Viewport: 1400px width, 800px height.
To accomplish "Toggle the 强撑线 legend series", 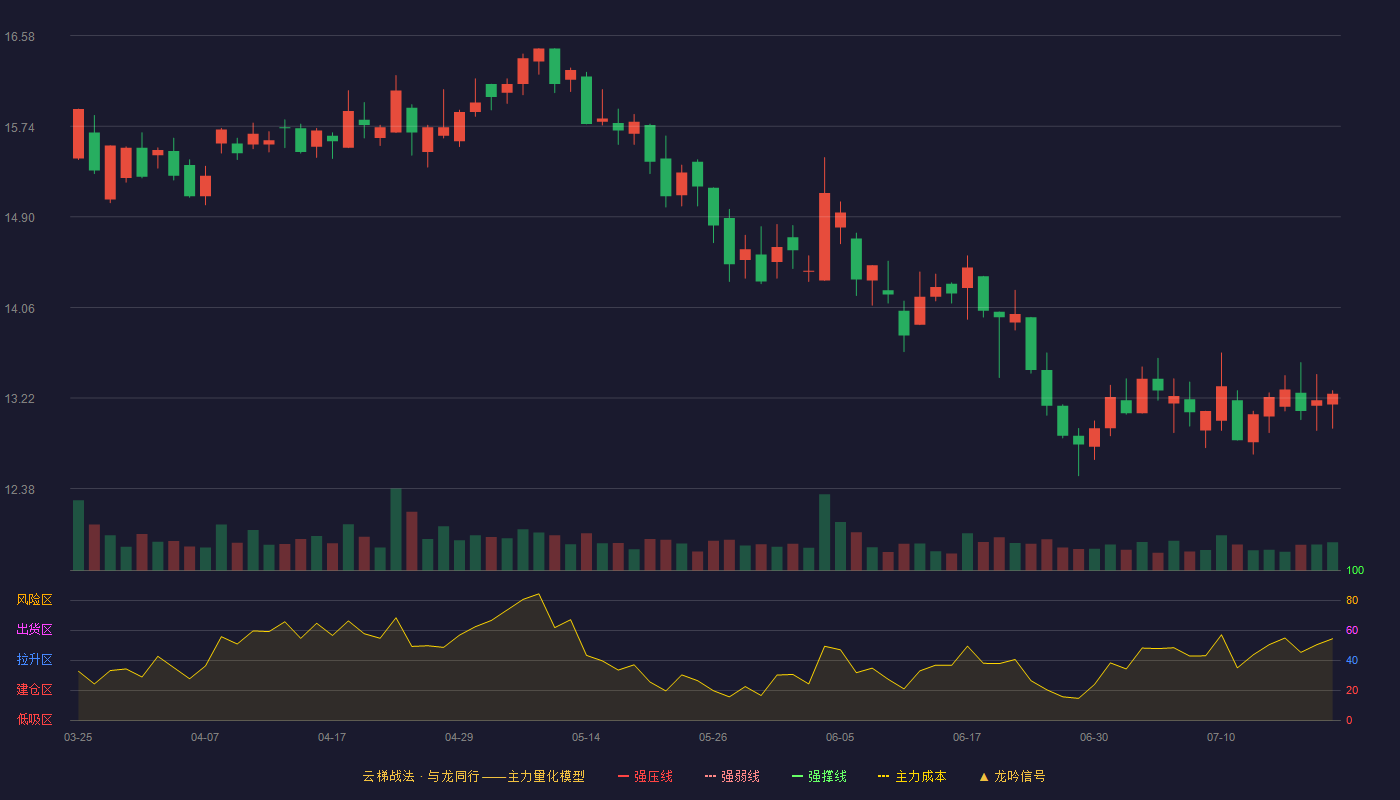I will tap(819, 776).
